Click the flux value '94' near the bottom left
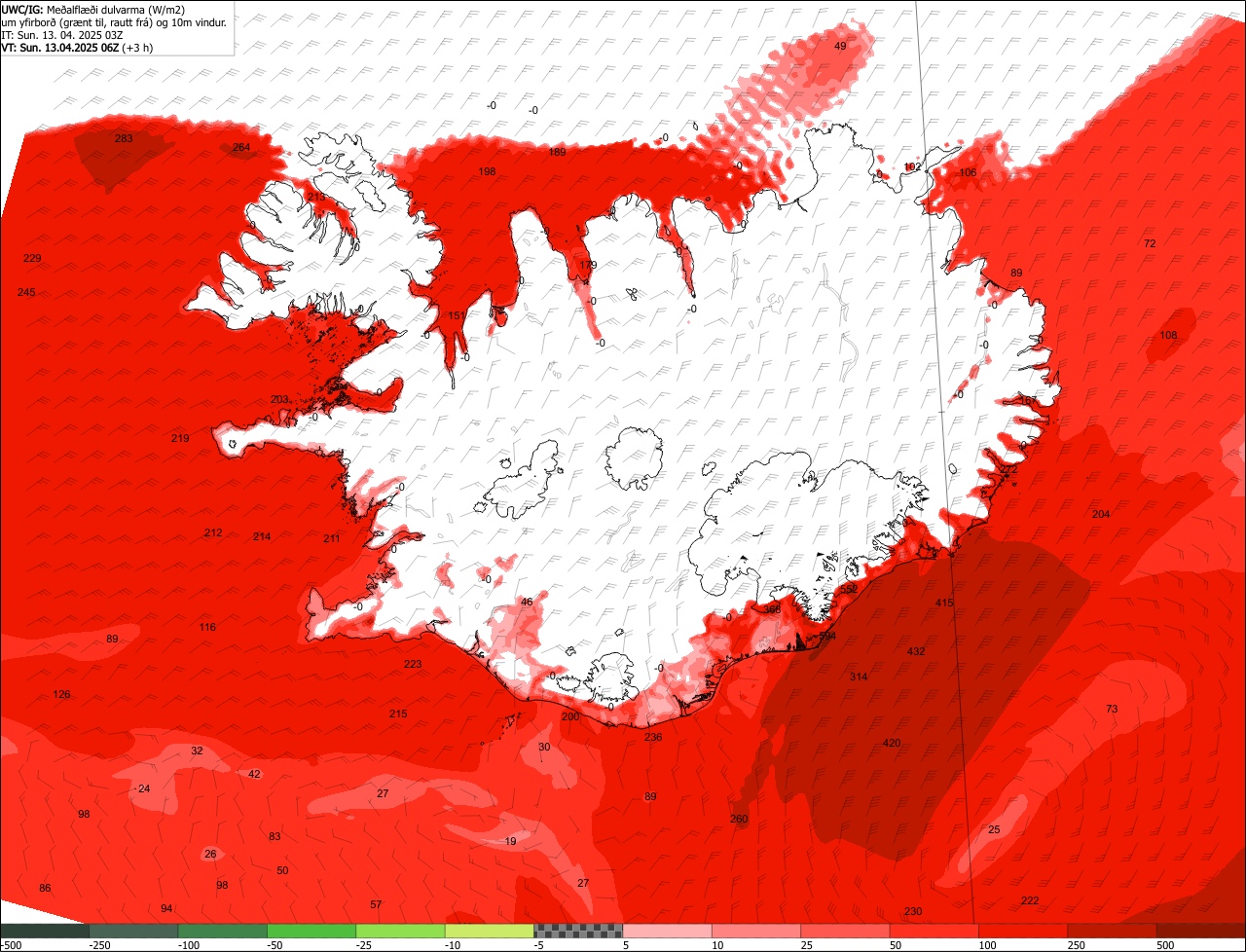This screenshot has width=1246, height=952. 166,908
